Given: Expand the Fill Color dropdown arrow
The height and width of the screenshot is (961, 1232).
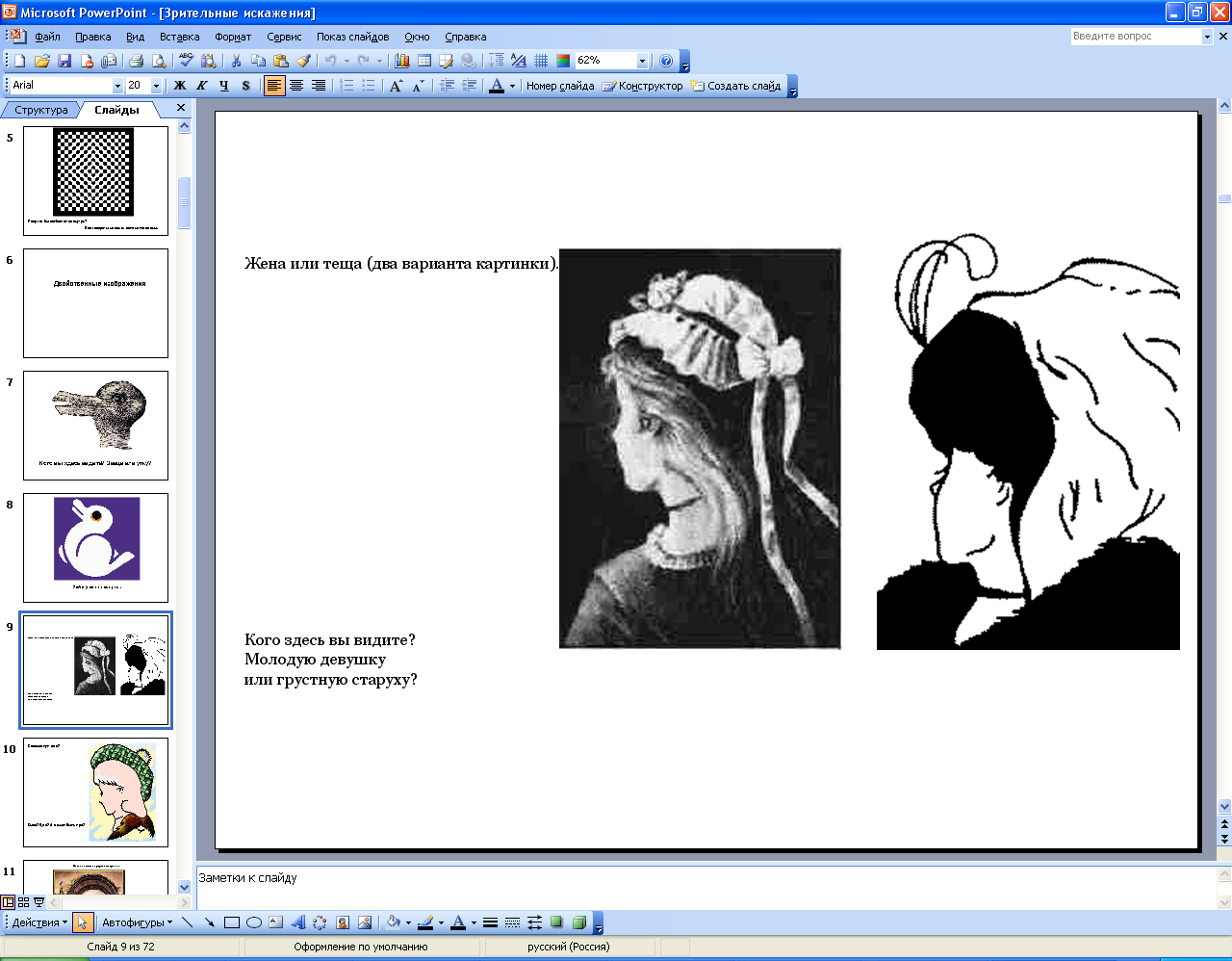Looking at the screenshot, I should [408, 922].
